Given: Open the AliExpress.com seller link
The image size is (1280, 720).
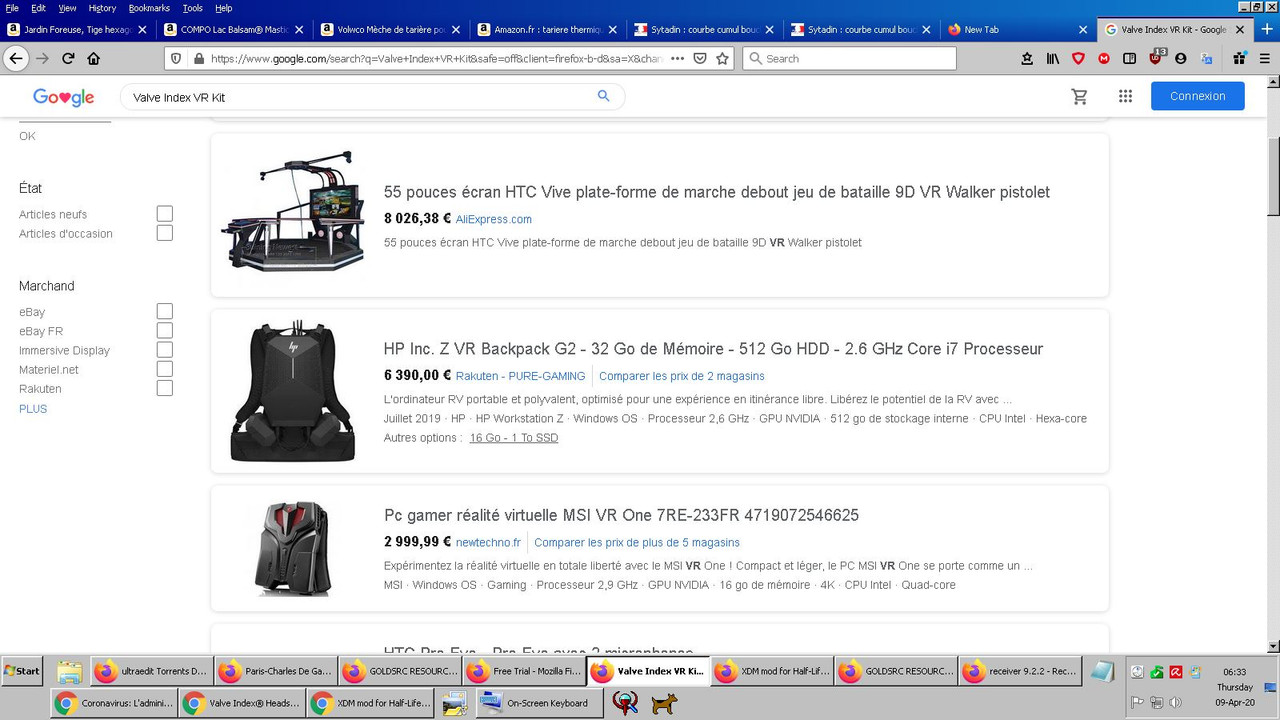Looking at the screenshot, I should (x=494, y=219).
